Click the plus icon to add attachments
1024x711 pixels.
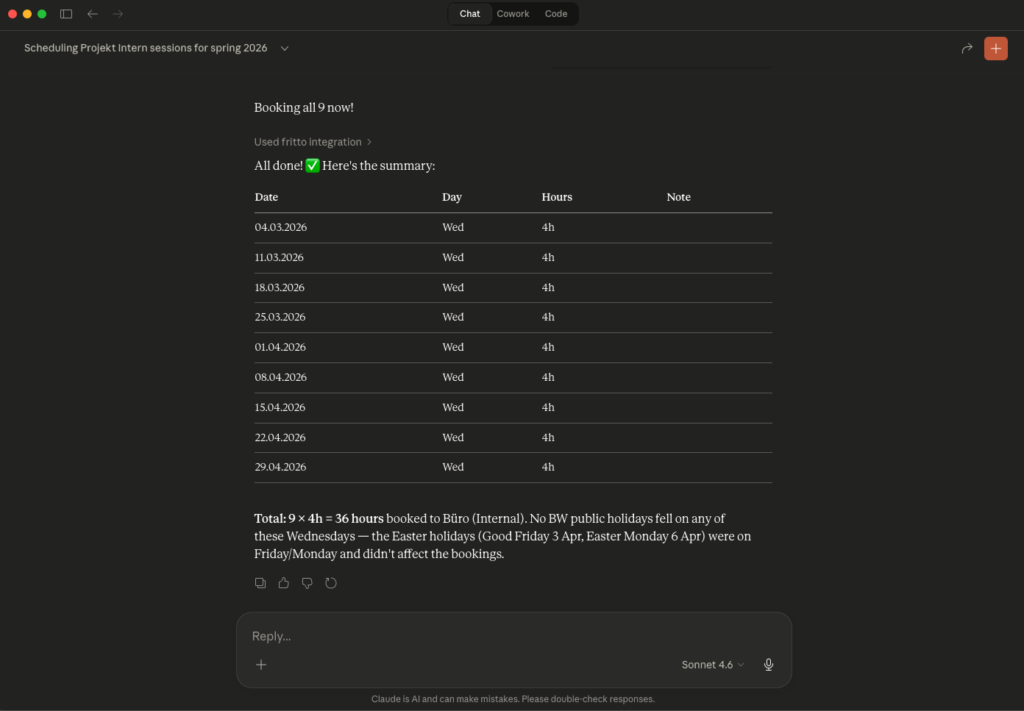261,664
